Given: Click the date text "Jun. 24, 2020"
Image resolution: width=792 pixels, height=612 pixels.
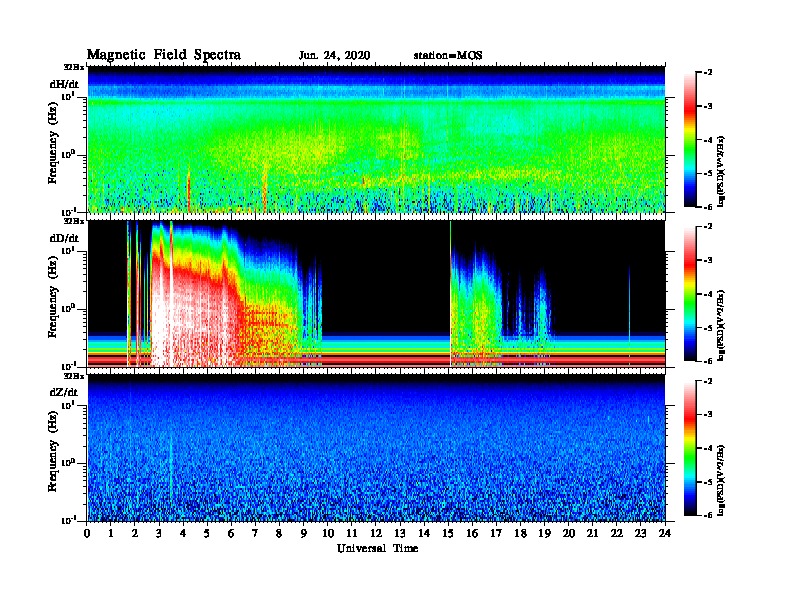Looking at the screenshot, I should click(x=334, y=56).
